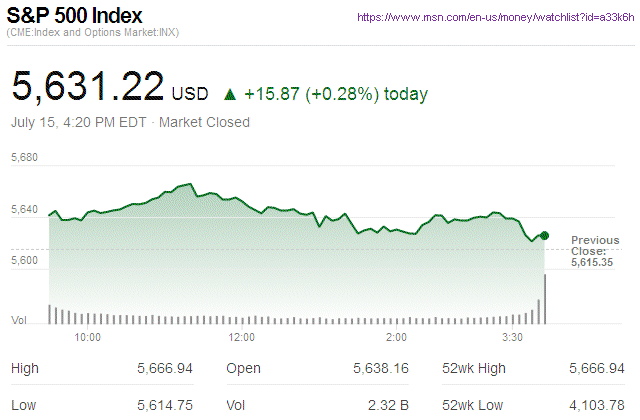Click the tallest volume bar at chart end
This screenshot has height=420, width=640.
click(x=545, y=298)
